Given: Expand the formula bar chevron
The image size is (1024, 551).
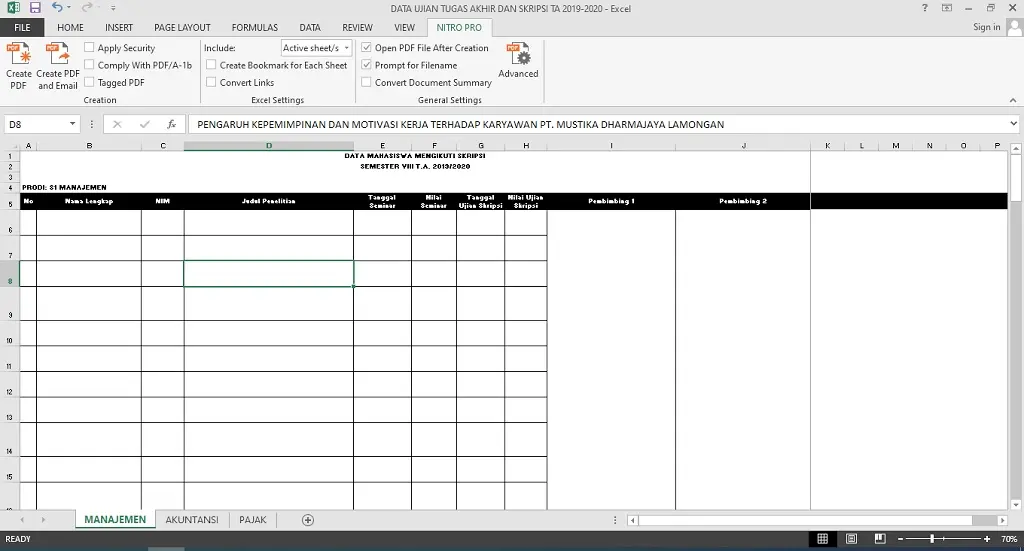Looking at the screenshot, I should (x=1013, y=123).
